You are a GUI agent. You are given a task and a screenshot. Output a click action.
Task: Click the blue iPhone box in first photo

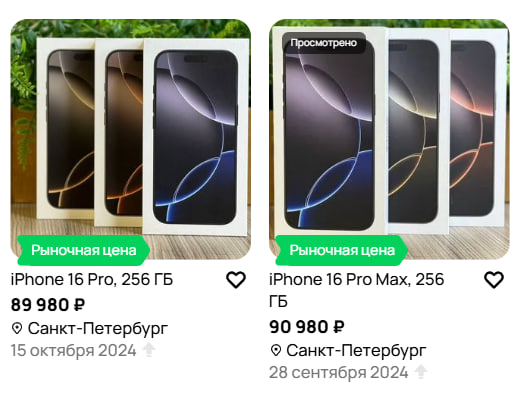(196, 136)
